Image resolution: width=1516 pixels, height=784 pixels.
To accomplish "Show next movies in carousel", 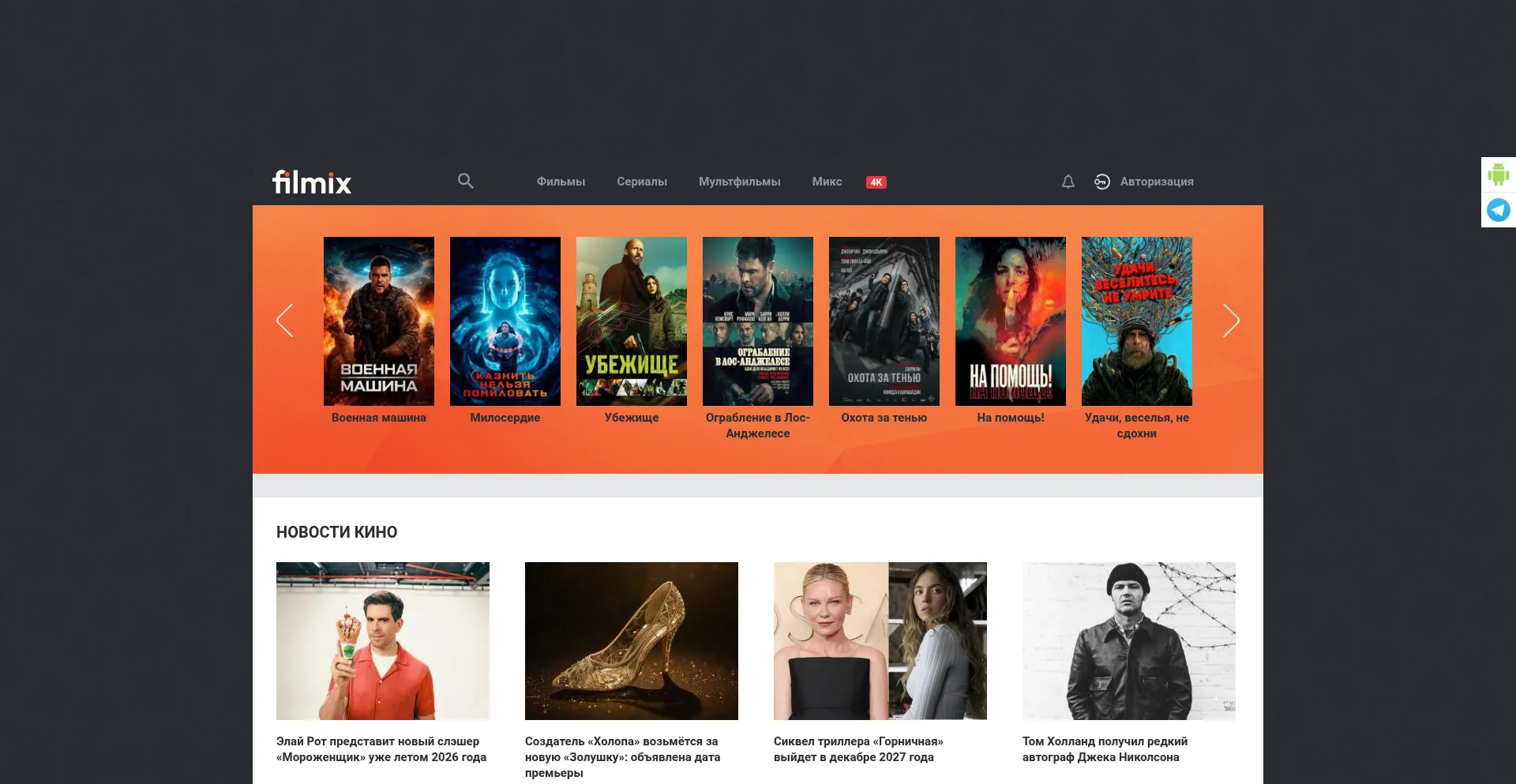I will [x=1231, y=320].
